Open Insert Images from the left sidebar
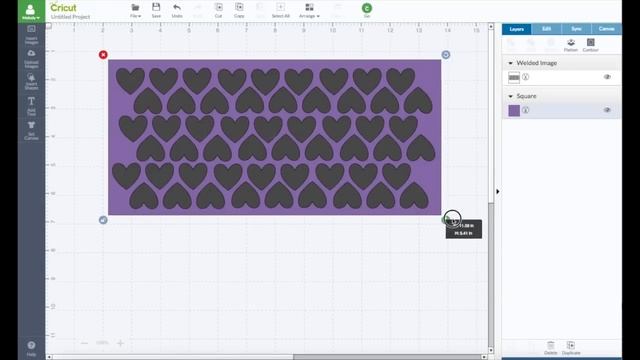This screenshot has width=640, height=360. click(x=31, y=35)
